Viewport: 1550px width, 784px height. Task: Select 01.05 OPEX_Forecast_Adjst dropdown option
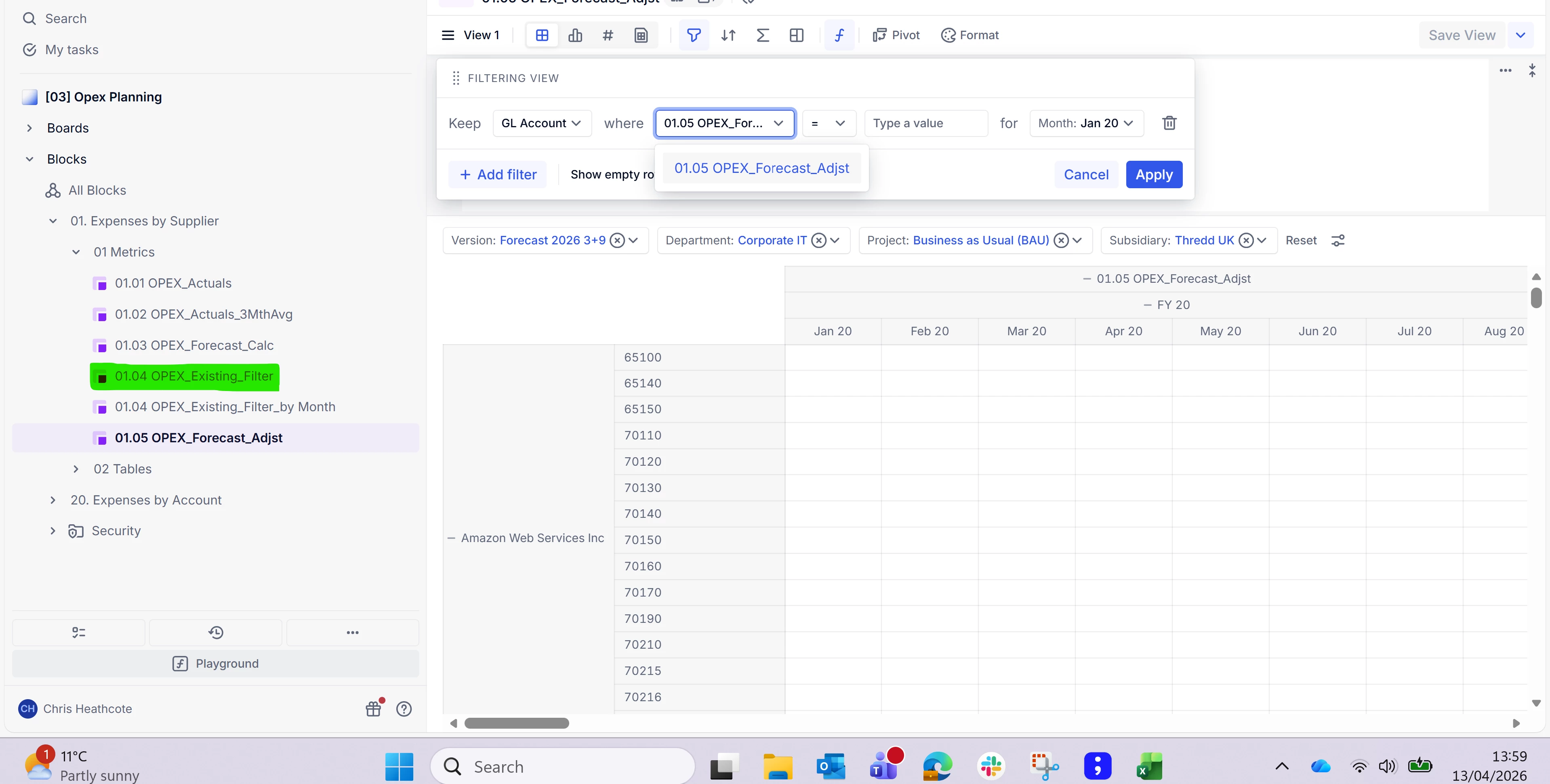[761, 168]
